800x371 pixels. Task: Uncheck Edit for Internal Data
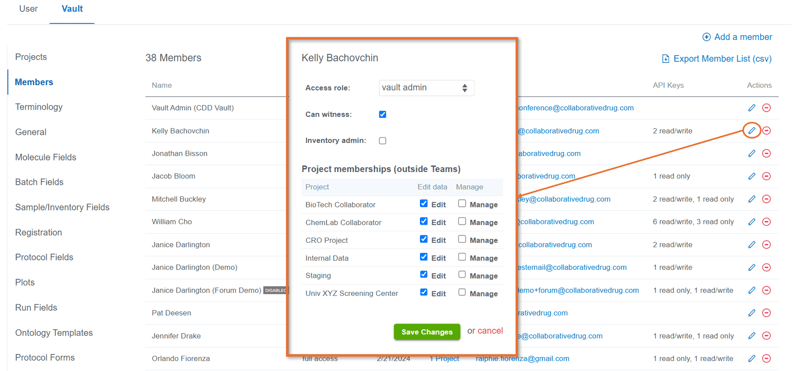click(423, 257)
